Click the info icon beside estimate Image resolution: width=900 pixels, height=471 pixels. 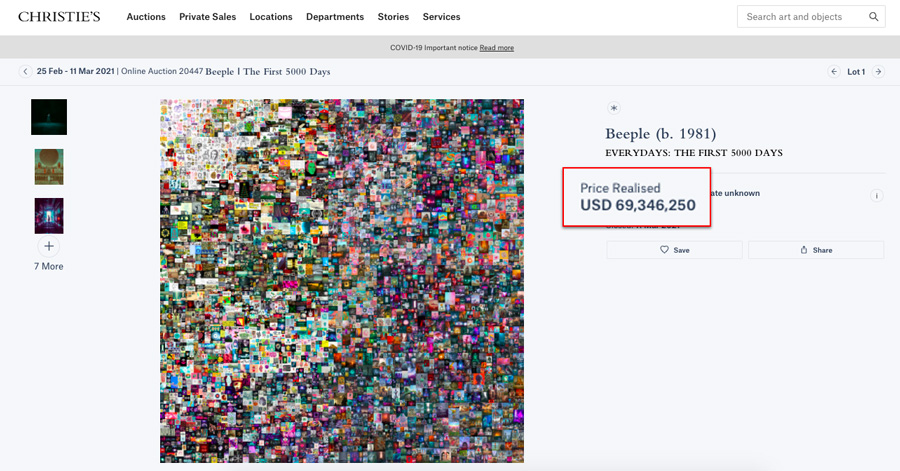click(x=877, y=196)
